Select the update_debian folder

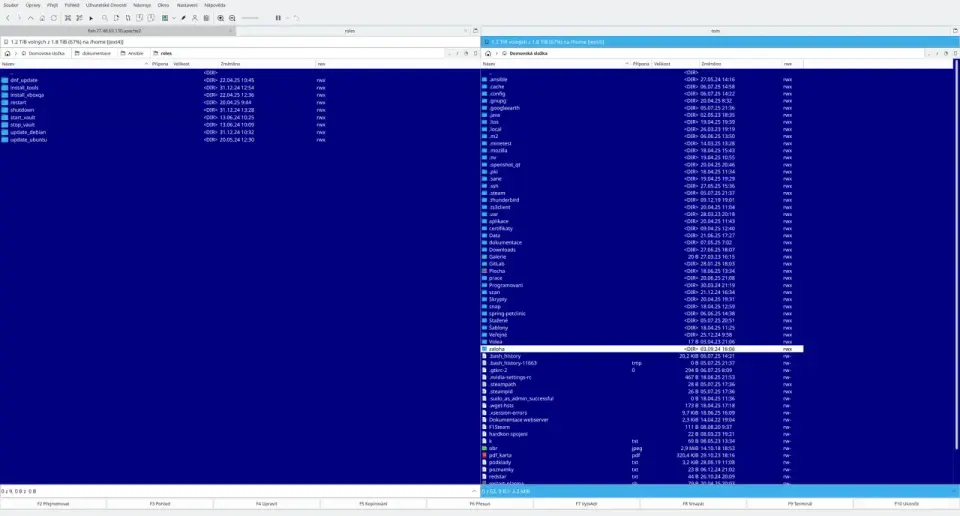coord(28,132)
